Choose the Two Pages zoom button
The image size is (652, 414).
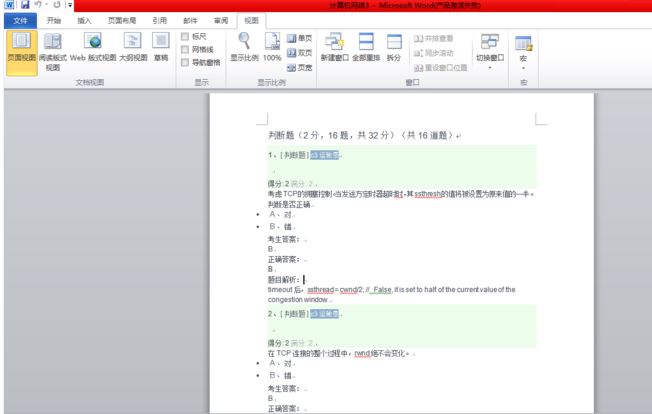pos(299,53)
